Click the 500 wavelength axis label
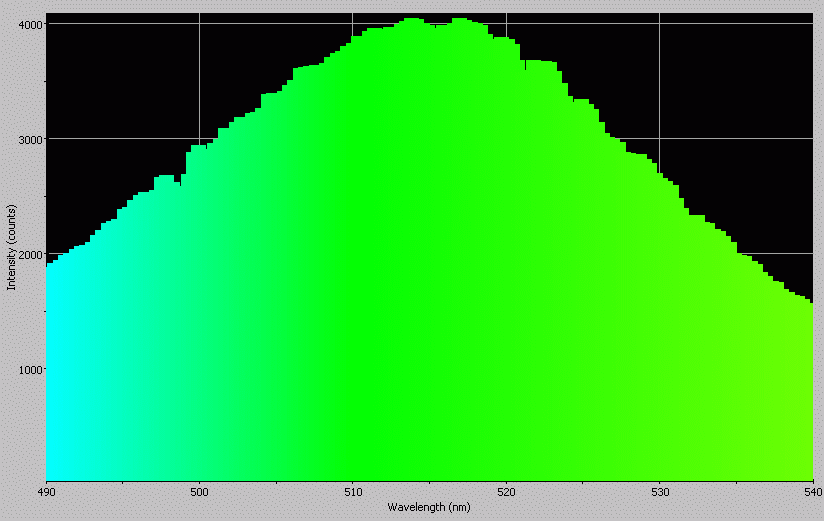Viewport: 824px width, 521px height. [200, 492]
